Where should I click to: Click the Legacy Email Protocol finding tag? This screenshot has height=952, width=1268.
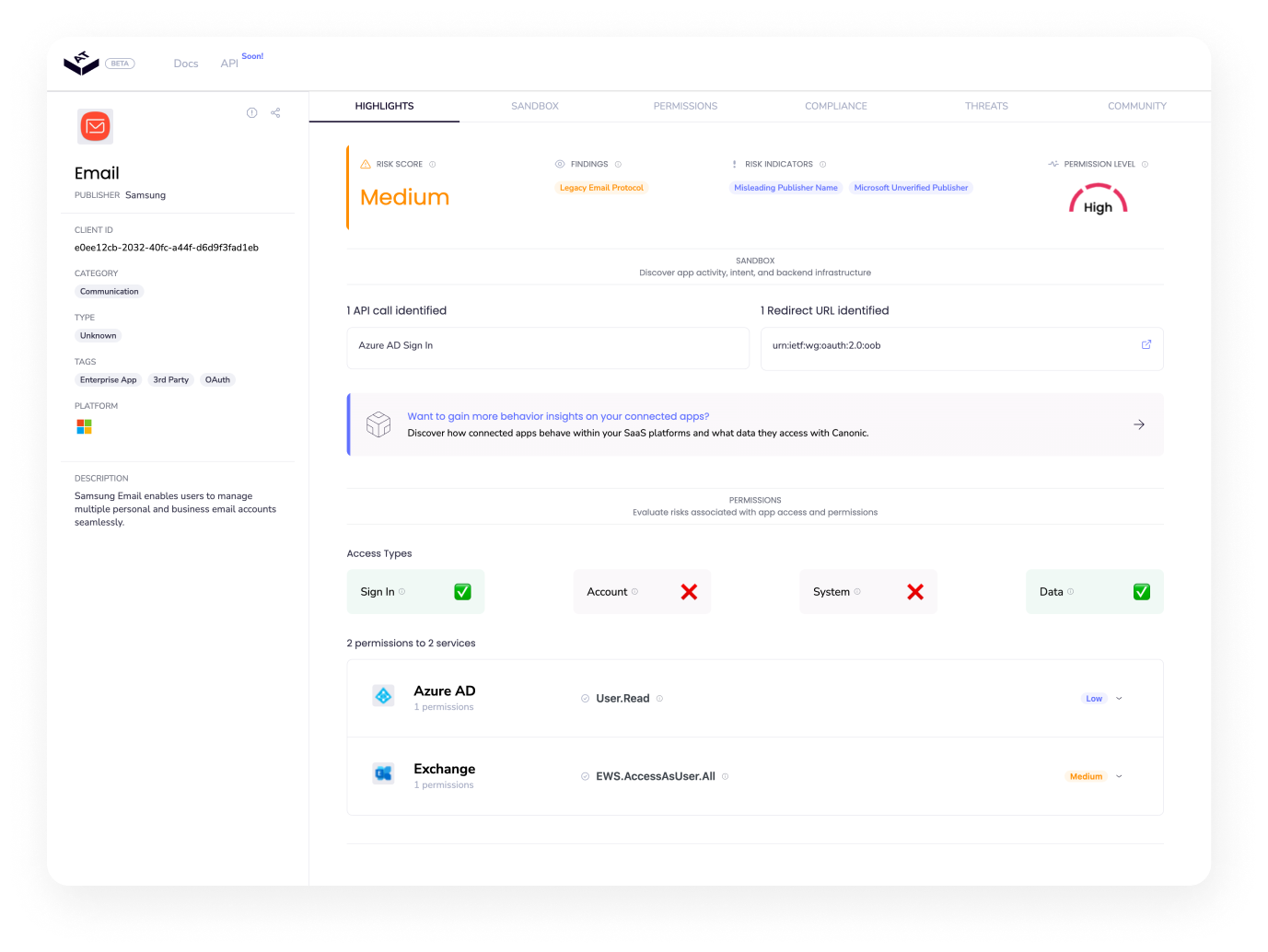tap(601, 188)
